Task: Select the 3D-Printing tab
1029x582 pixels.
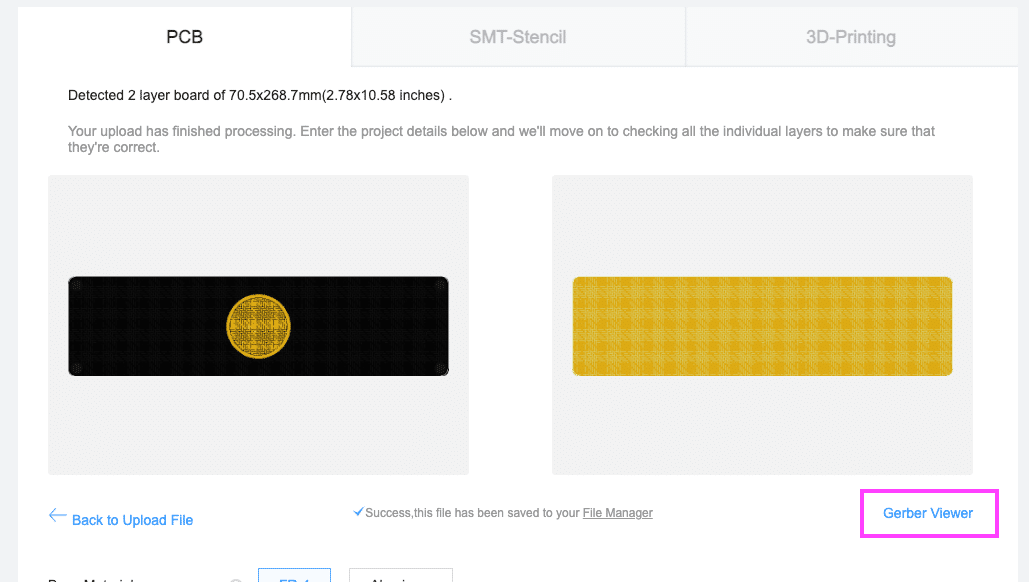Action: (x=850, y=37)
